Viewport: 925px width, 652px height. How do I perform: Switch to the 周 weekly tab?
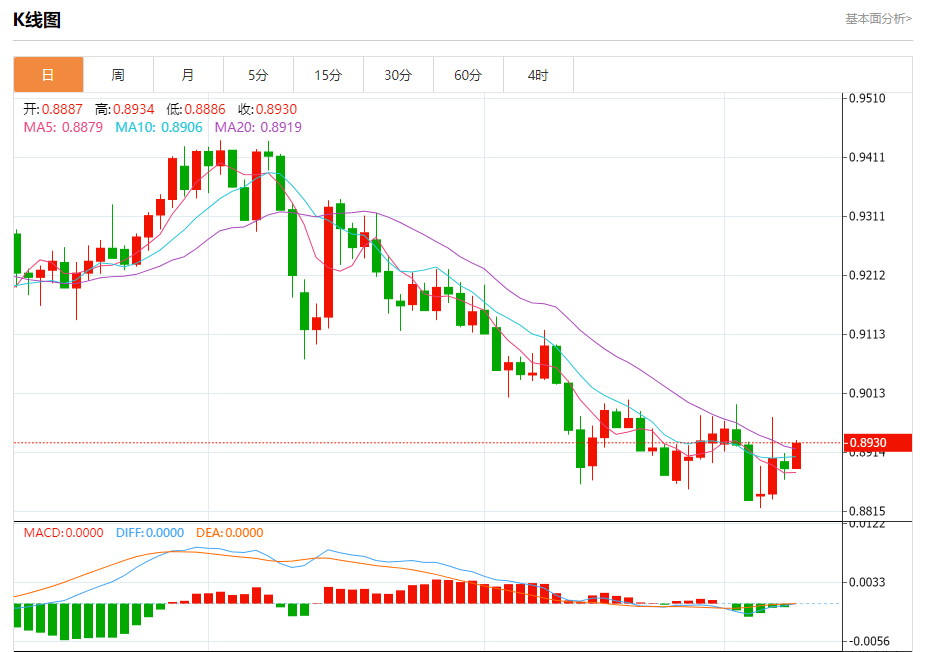118,75
